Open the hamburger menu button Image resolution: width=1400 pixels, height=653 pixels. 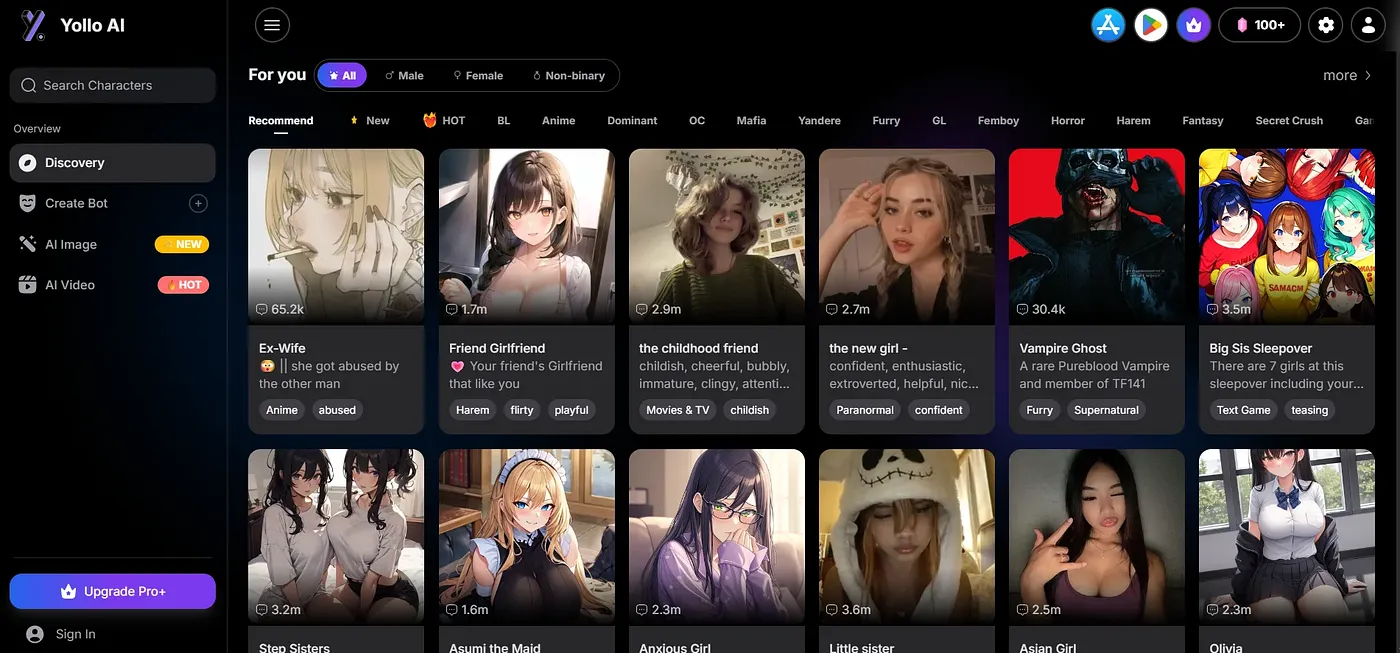273,25
